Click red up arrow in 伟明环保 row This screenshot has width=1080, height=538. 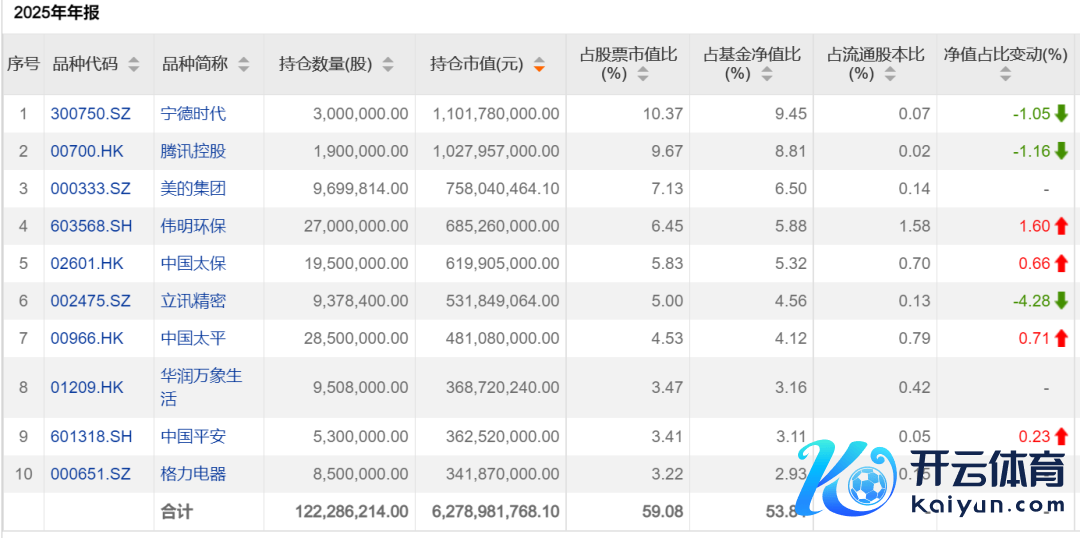point(1061,226)
